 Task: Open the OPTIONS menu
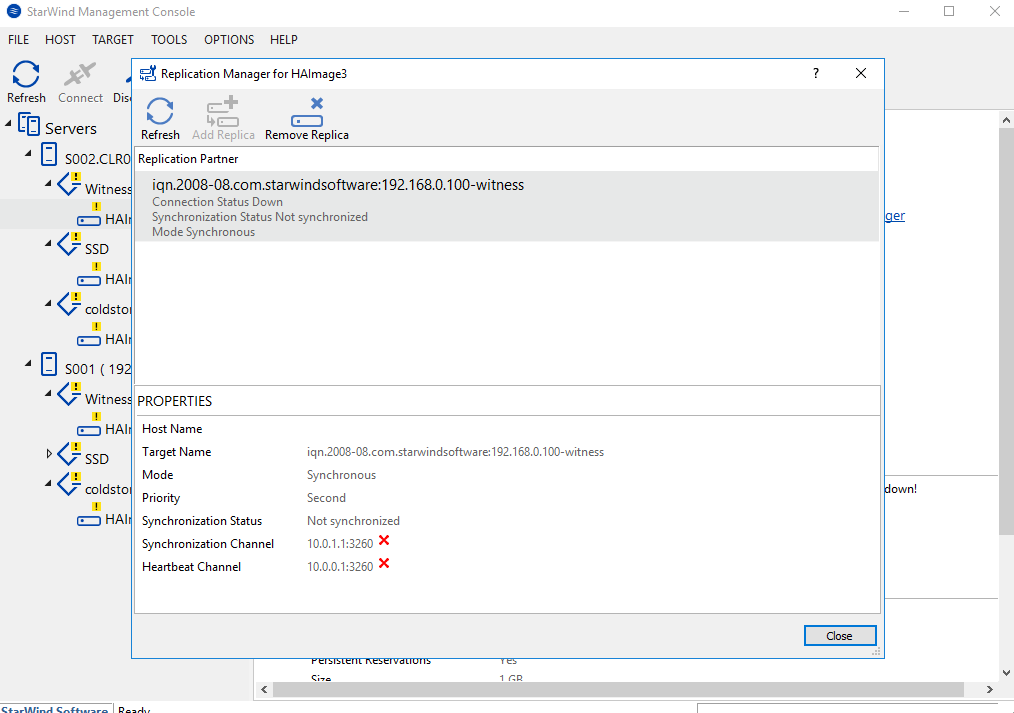[x=229, y=40]
